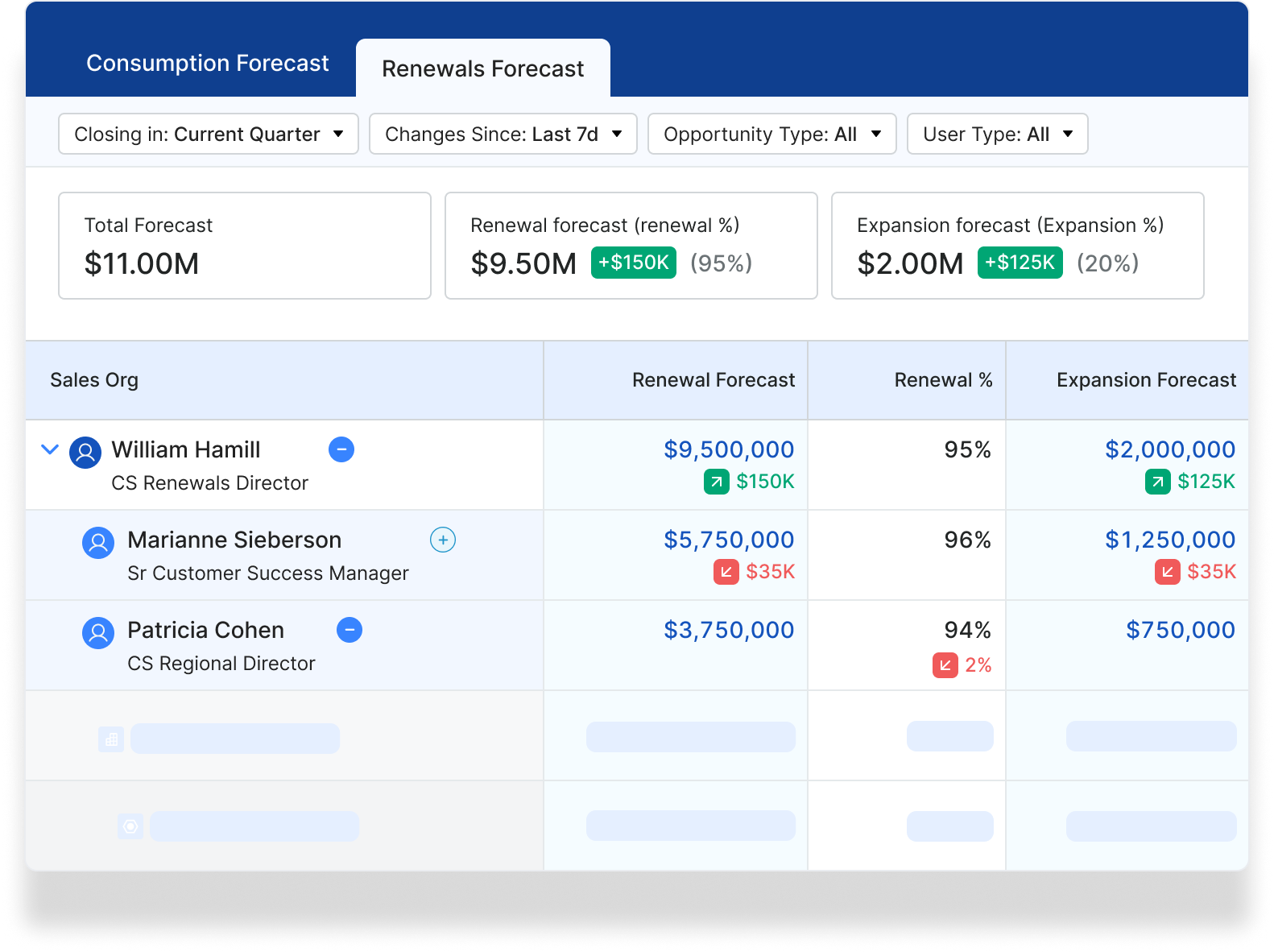The width and height of the screenshot is (1274, 952).
Task: Click the minus button next to William Hamill
Action: [341, 449]
